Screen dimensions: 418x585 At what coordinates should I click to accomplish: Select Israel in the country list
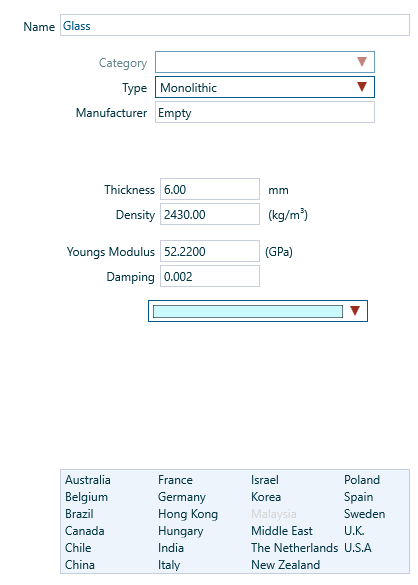coord(265,480)
